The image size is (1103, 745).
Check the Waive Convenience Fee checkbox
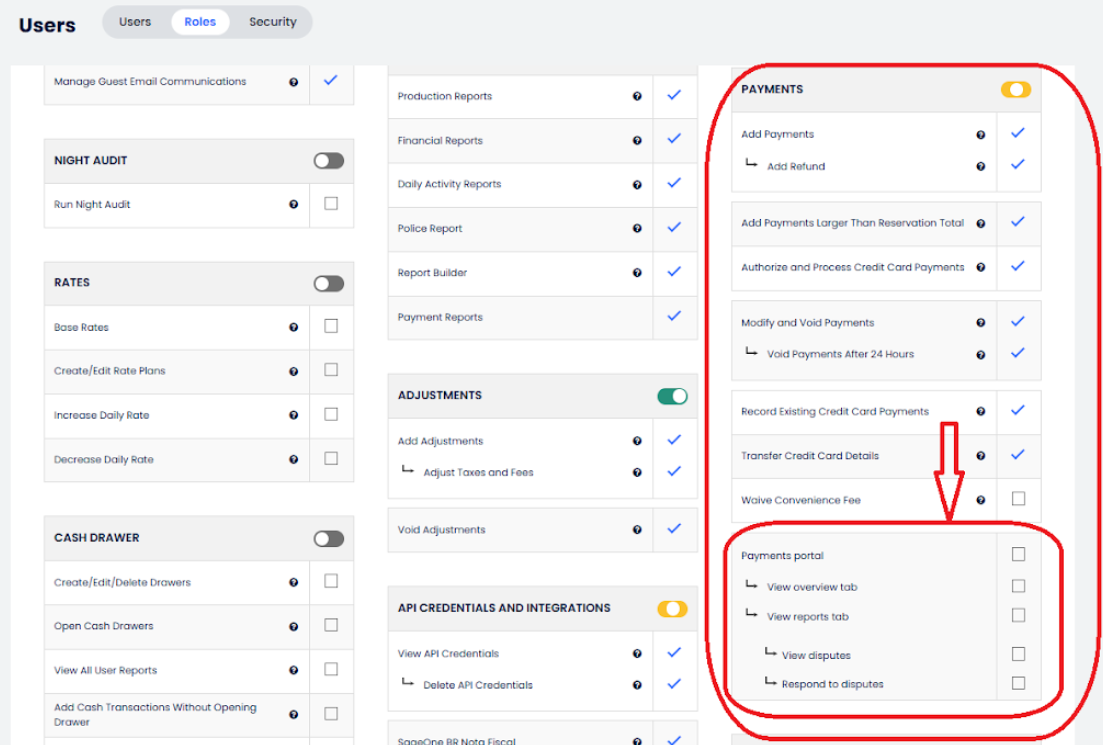tap(1018, 499)
